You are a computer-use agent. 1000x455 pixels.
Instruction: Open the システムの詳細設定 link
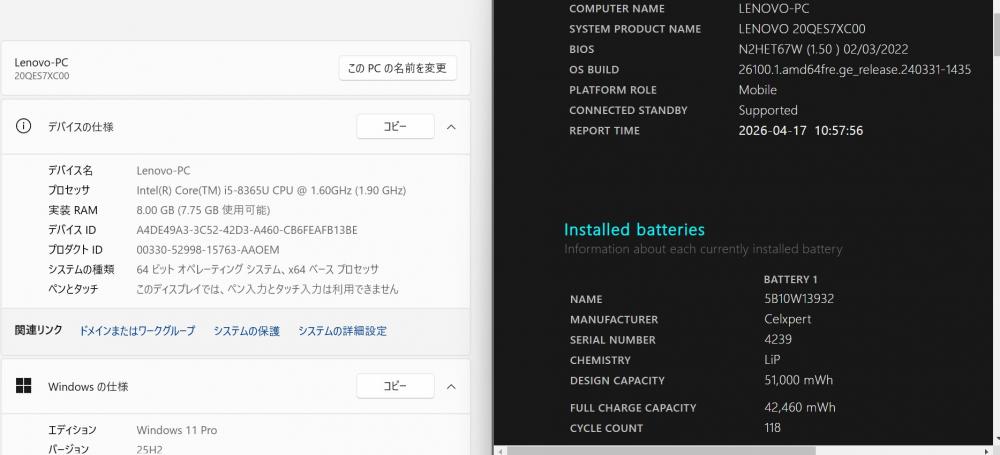pos(342,331)
